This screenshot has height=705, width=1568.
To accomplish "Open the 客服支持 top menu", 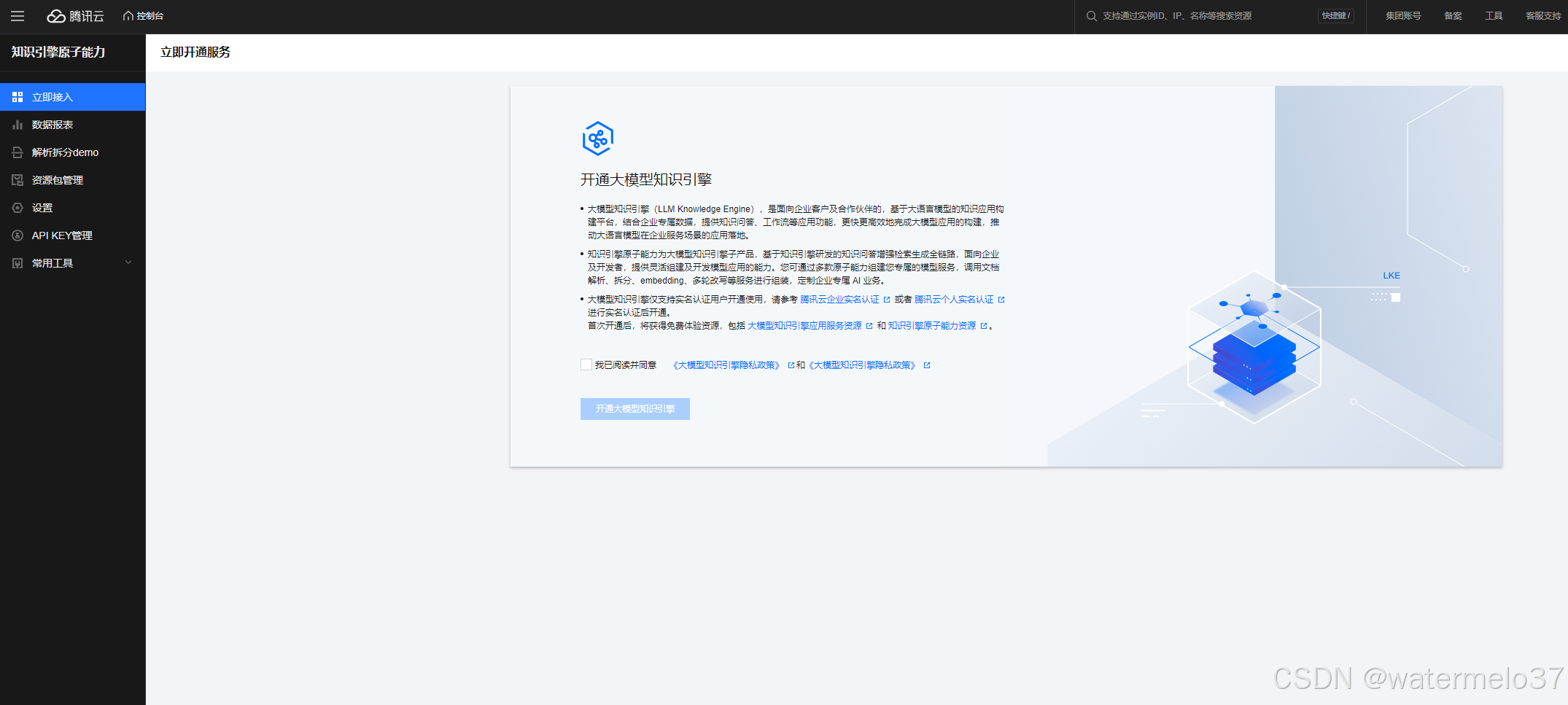I will (1543, 16).
